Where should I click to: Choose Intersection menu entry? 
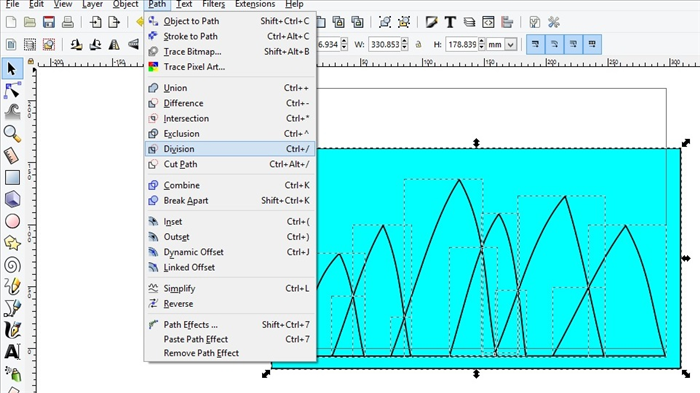pos(230,118)
